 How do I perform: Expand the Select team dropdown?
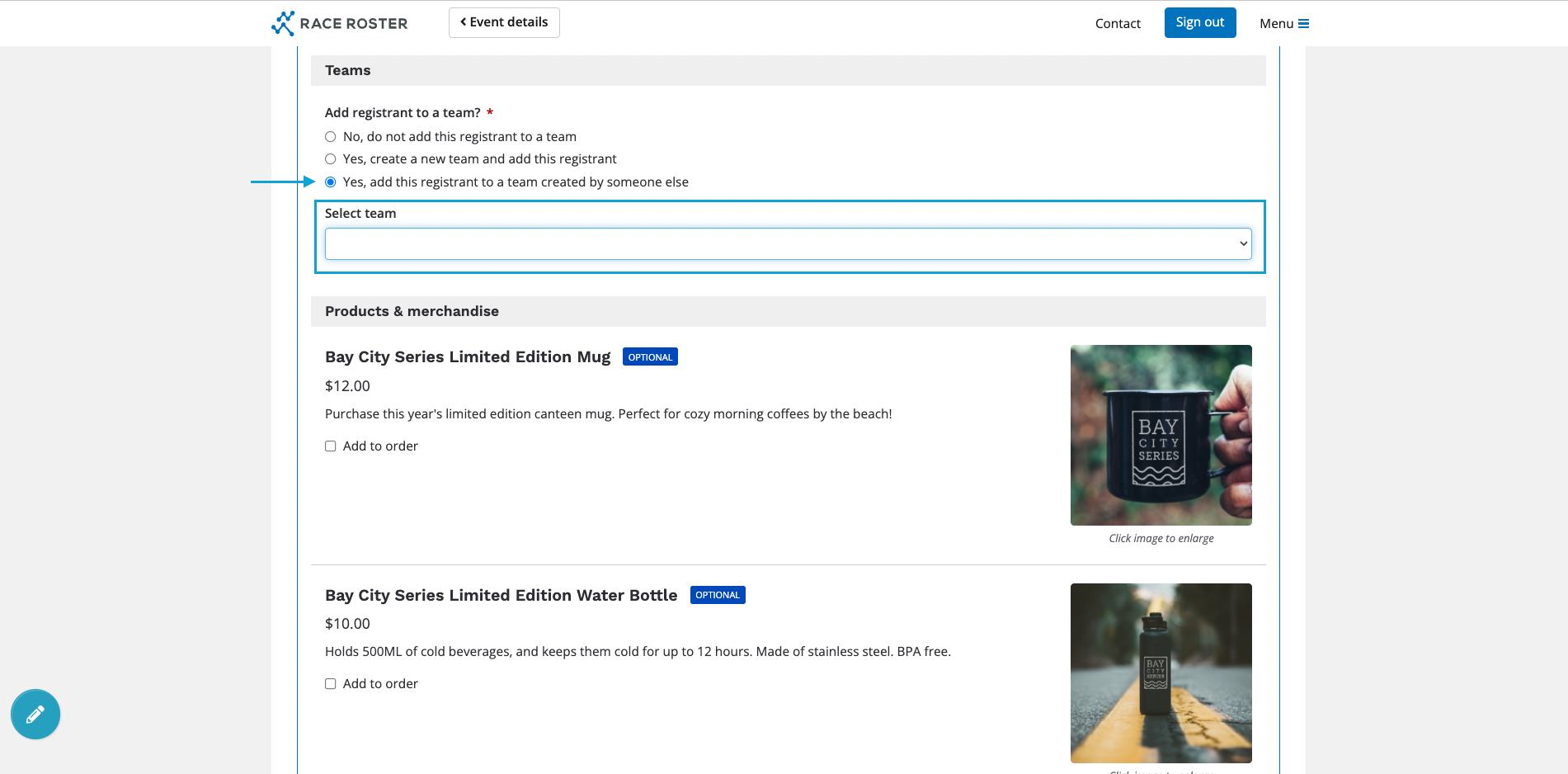tap(788, 244)
